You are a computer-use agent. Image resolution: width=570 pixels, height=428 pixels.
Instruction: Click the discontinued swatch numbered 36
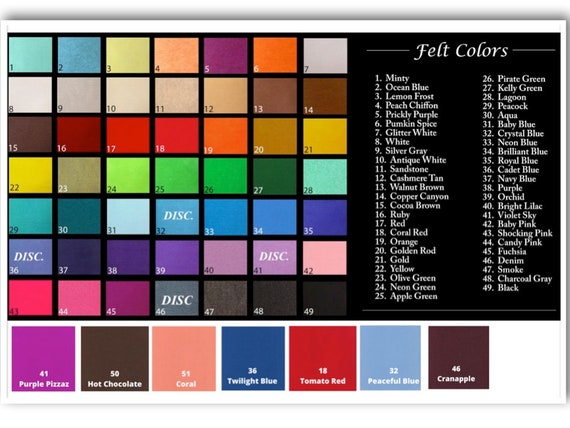click(31, 256)
